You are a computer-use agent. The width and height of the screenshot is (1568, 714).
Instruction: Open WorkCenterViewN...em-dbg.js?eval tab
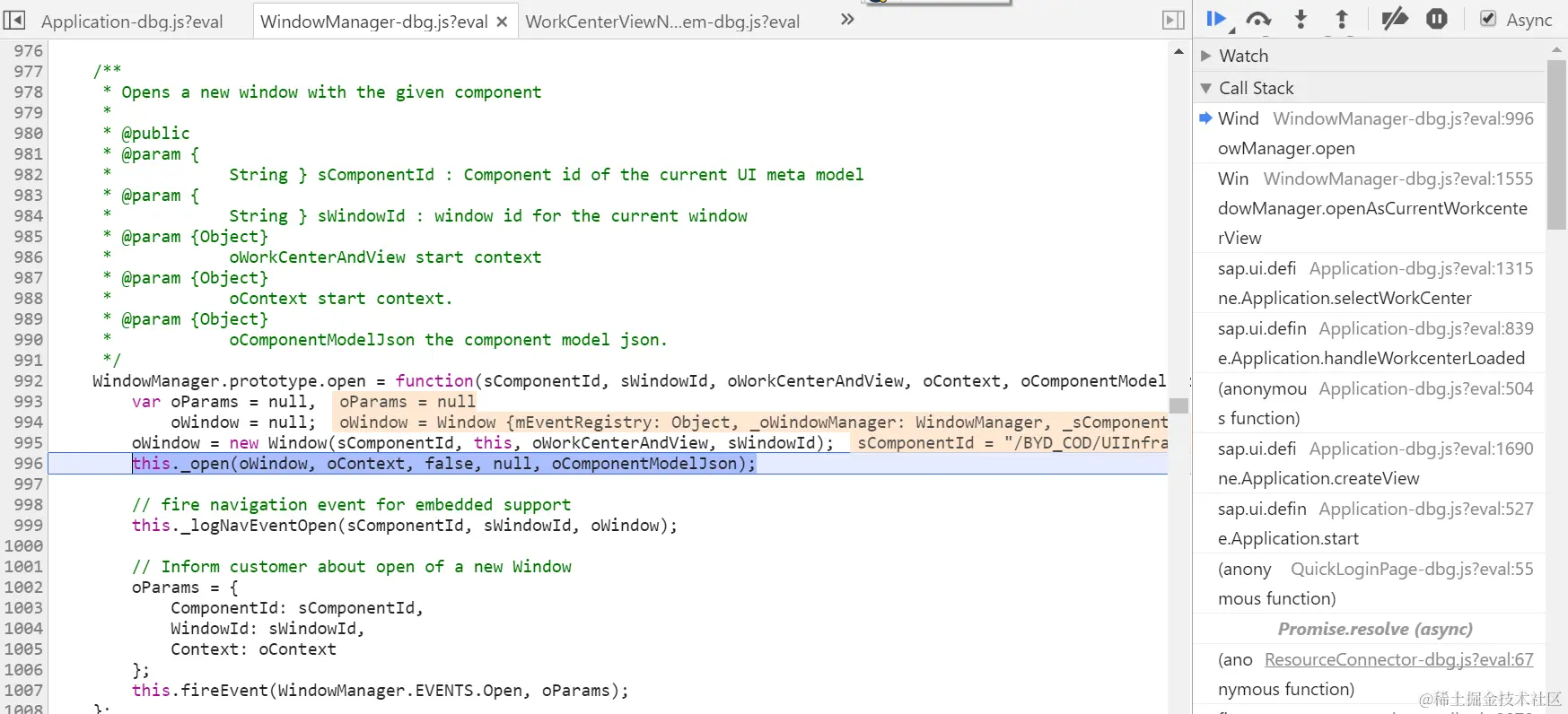point(662,22)
